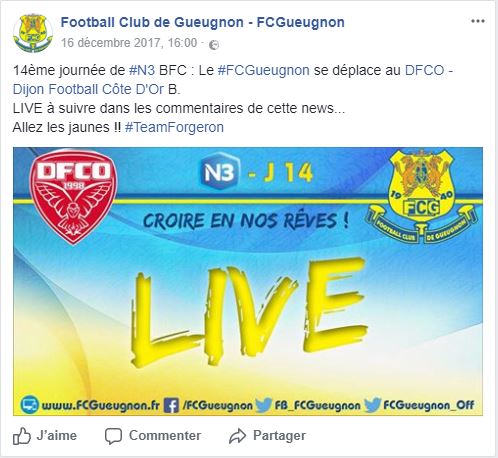
Task: Open the Football Club de Gueugnon page name
Action: [203, 22]
